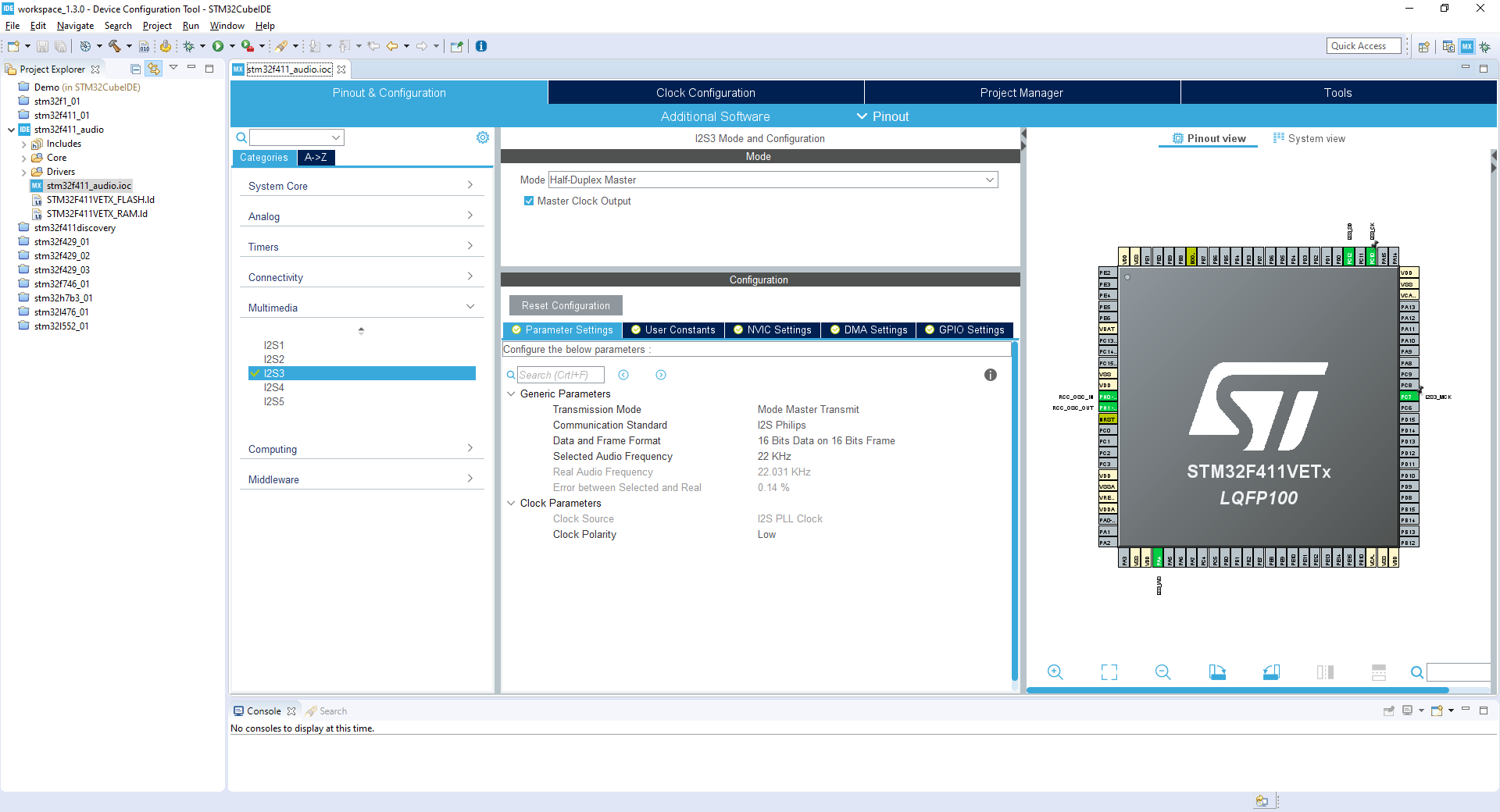1500x812 pixels.
Task: Collapse the stm32f411_audio project tree
Action: pyautogui.click(x=11, y=130)
